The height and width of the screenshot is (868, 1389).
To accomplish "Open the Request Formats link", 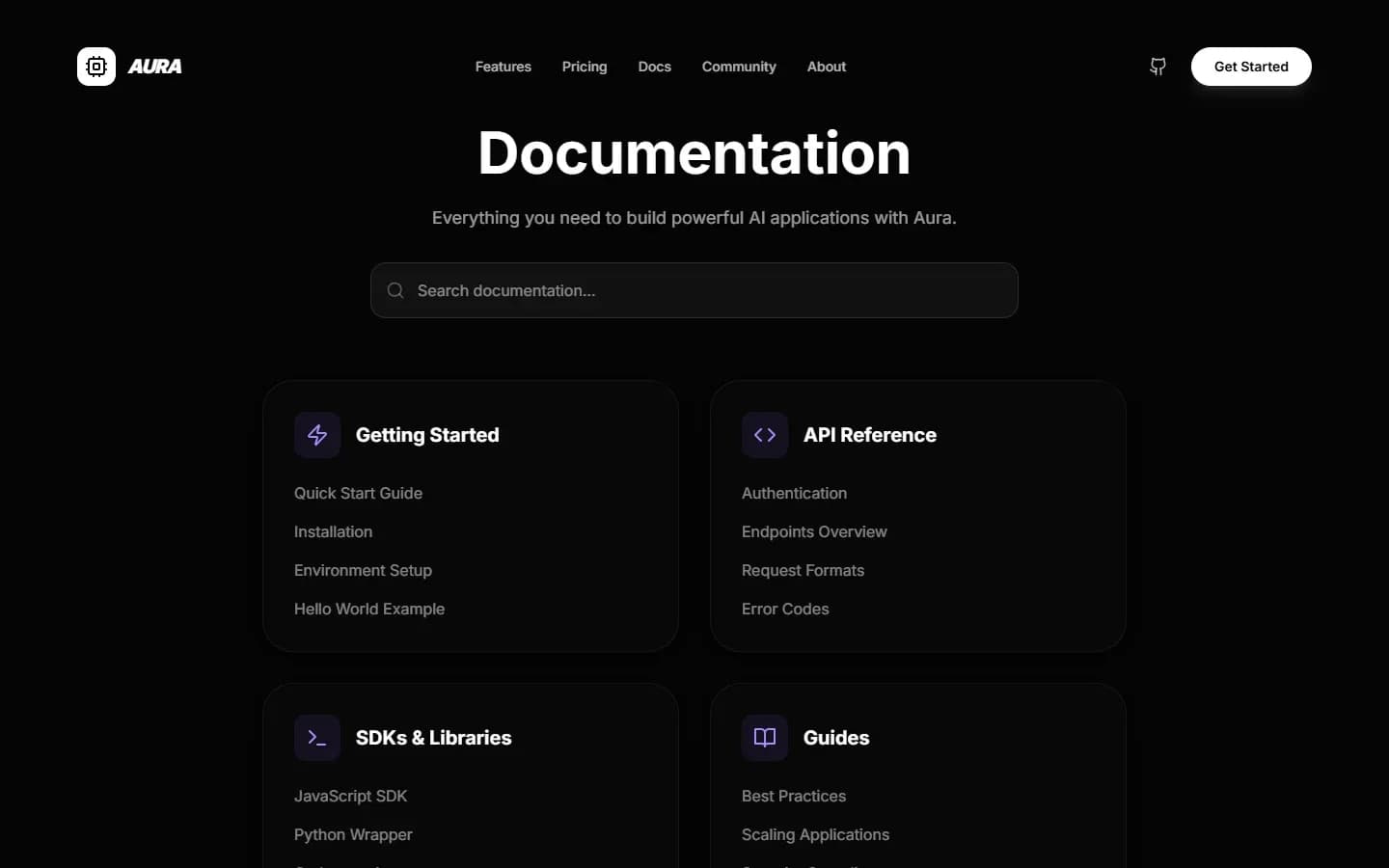I will coord(803,570).
